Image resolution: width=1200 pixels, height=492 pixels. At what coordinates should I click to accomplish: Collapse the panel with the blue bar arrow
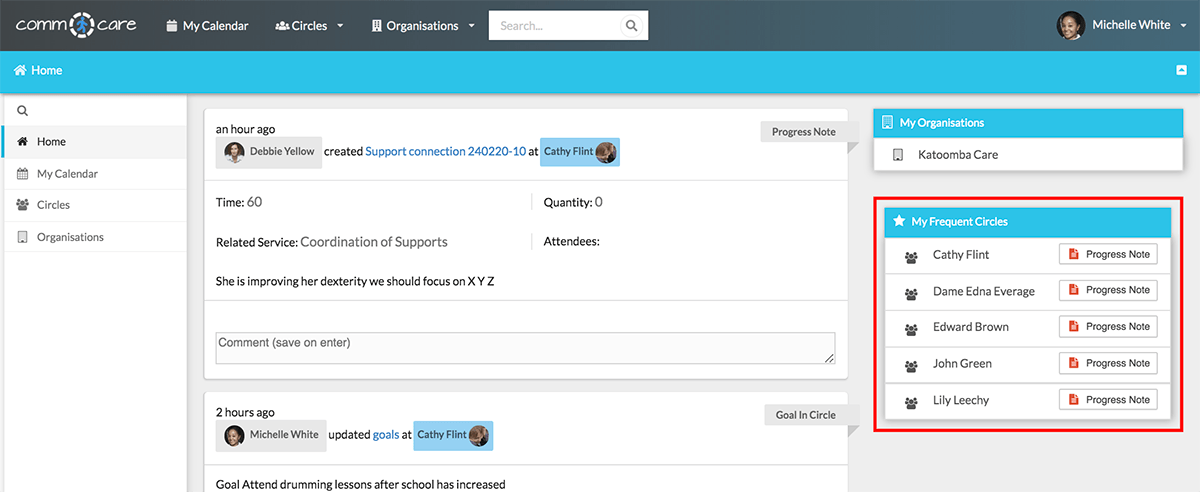click(x=1181, y=70)
